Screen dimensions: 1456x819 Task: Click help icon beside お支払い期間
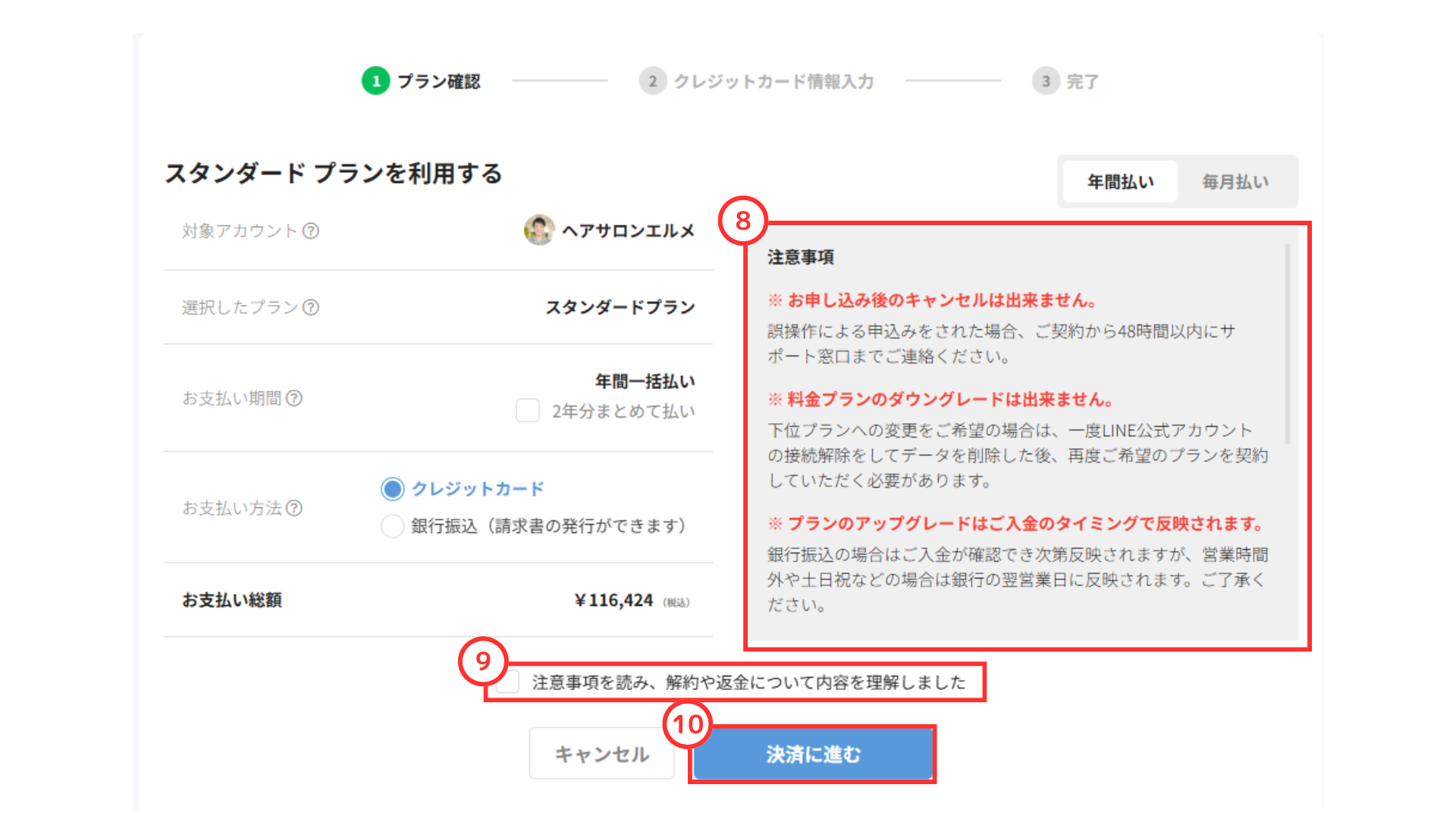pos(294,398)
